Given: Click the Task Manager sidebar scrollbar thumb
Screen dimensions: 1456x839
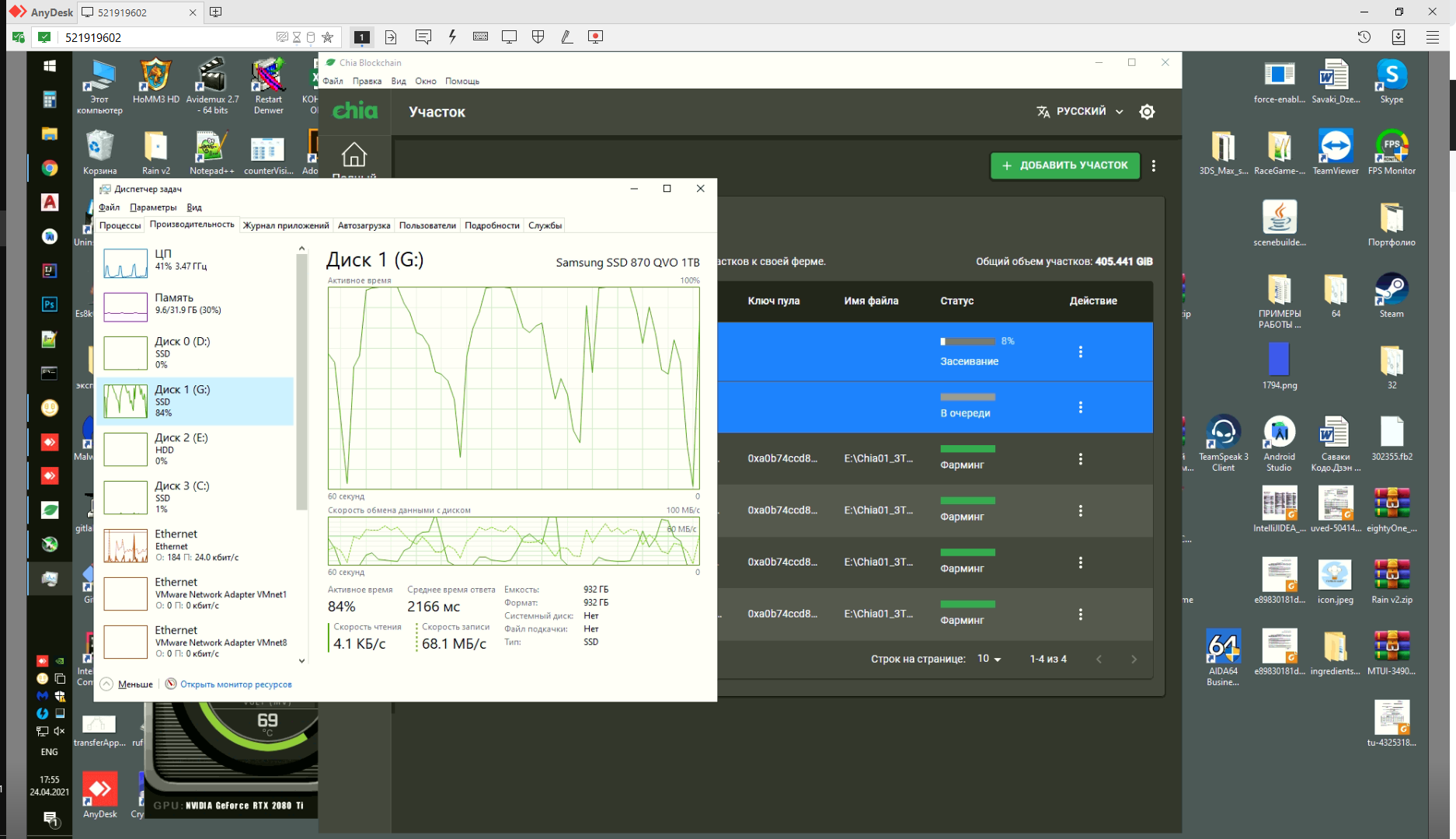Looking at the screenshot, I should click(302, 382).
